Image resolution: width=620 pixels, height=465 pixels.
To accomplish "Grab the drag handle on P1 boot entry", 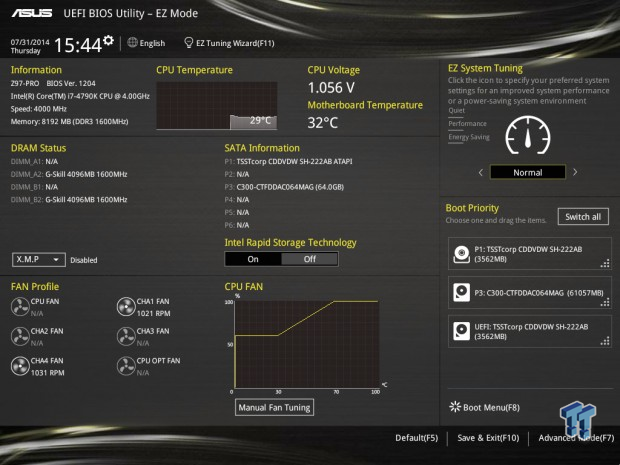I will (605, 264).
